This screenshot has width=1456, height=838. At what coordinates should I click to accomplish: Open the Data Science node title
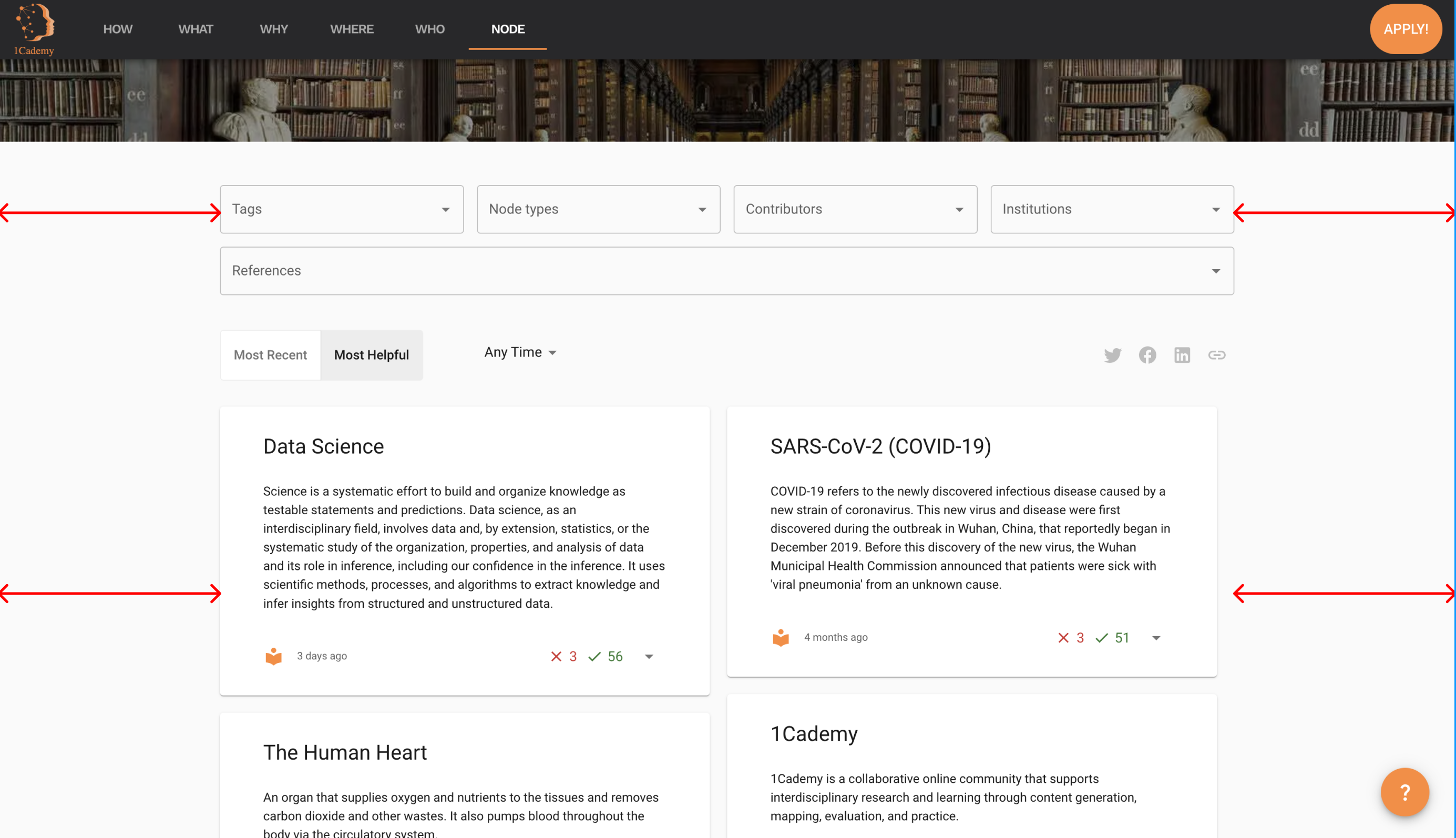click(323, 447)
